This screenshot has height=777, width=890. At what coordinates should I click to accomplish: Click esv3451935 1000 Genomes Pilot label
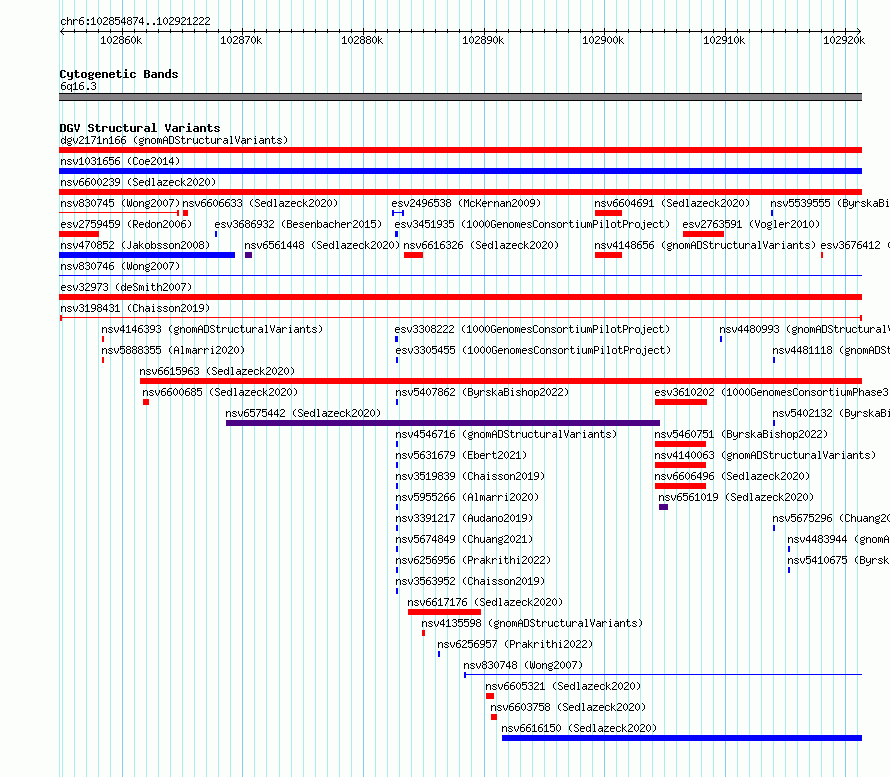pos(532,224)
